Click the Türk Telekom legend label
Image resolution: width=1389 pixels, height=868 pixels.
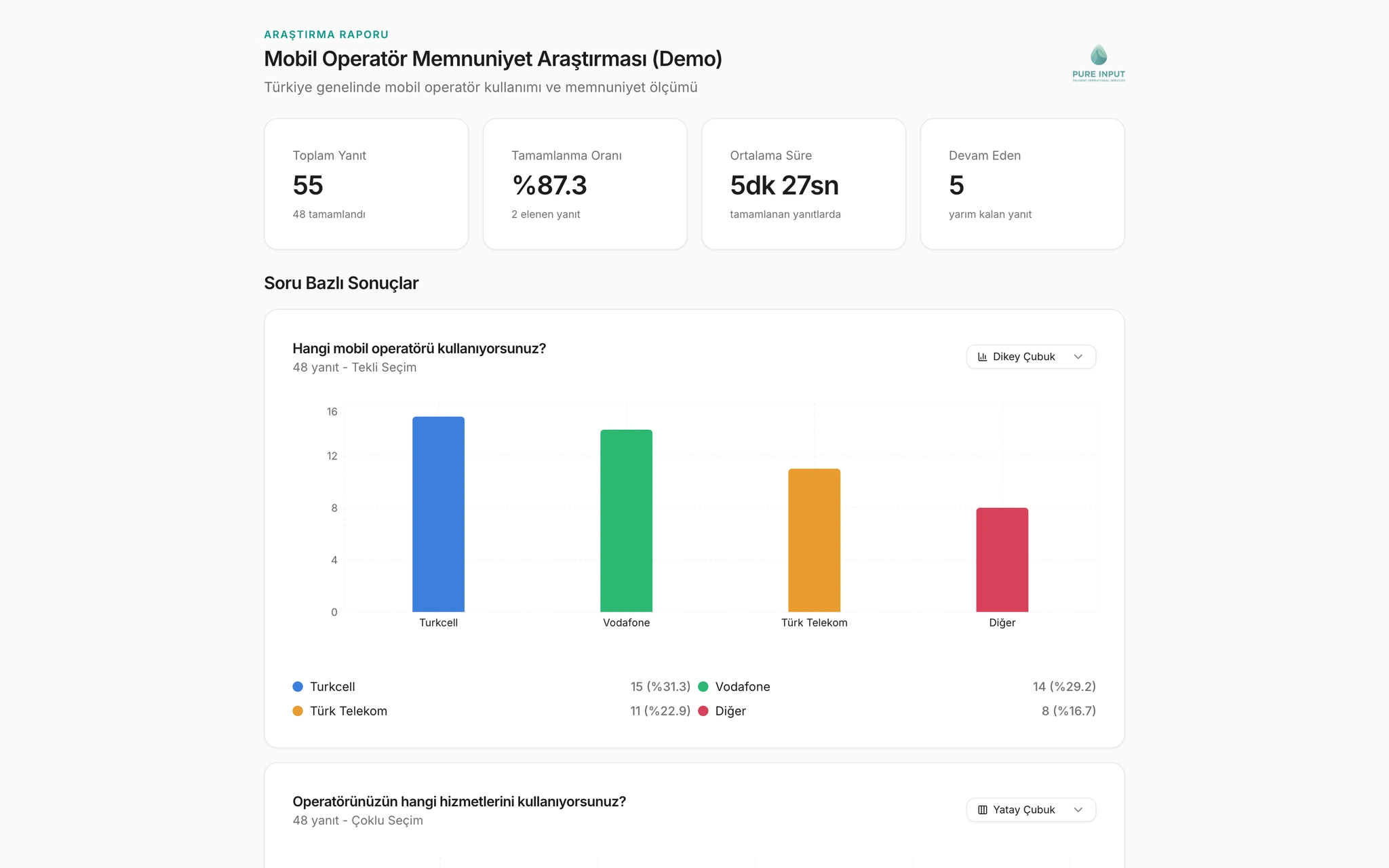tap(349, 711)
